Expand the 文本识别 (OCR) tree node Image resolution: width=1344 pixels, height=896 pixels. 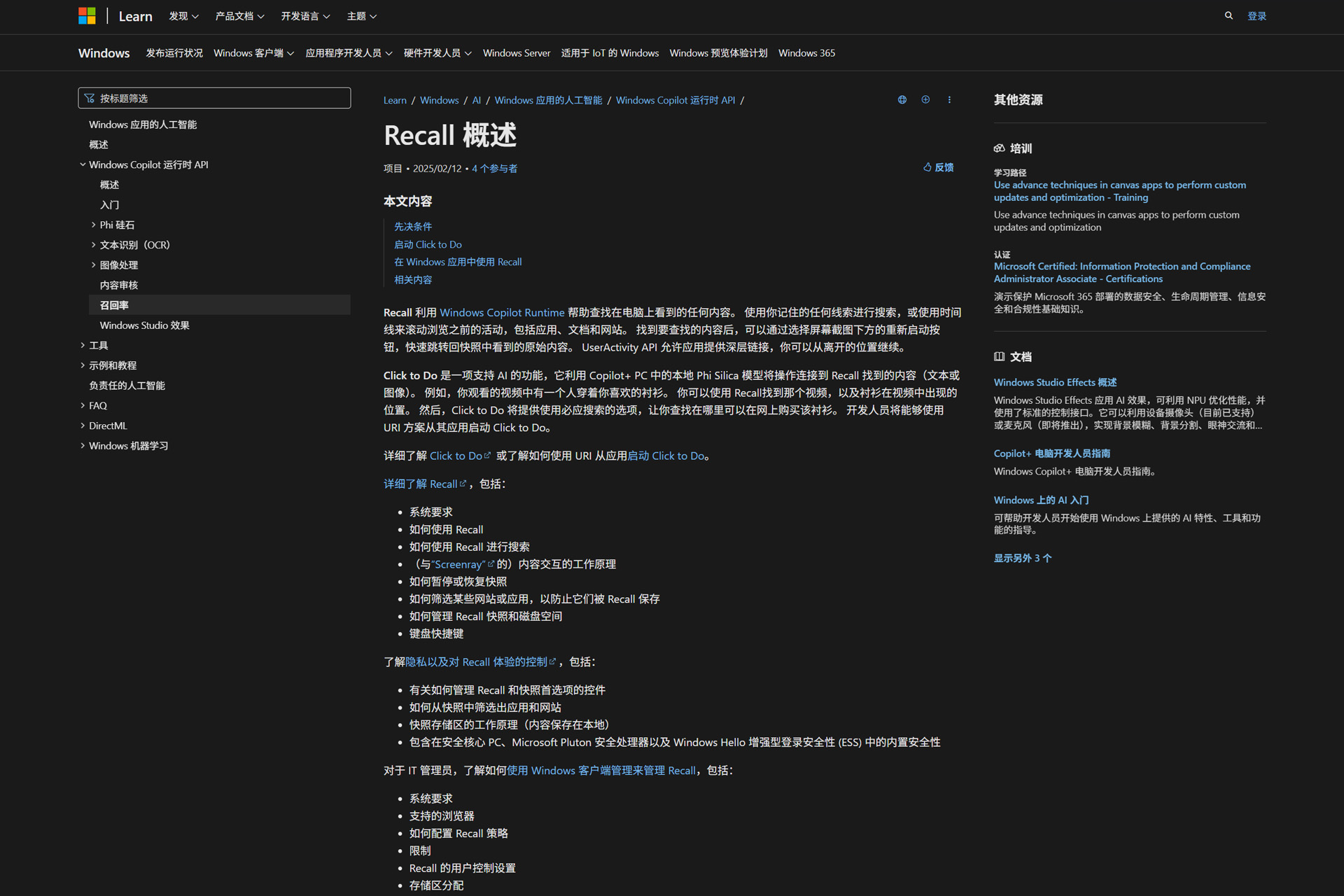point(93,245)
